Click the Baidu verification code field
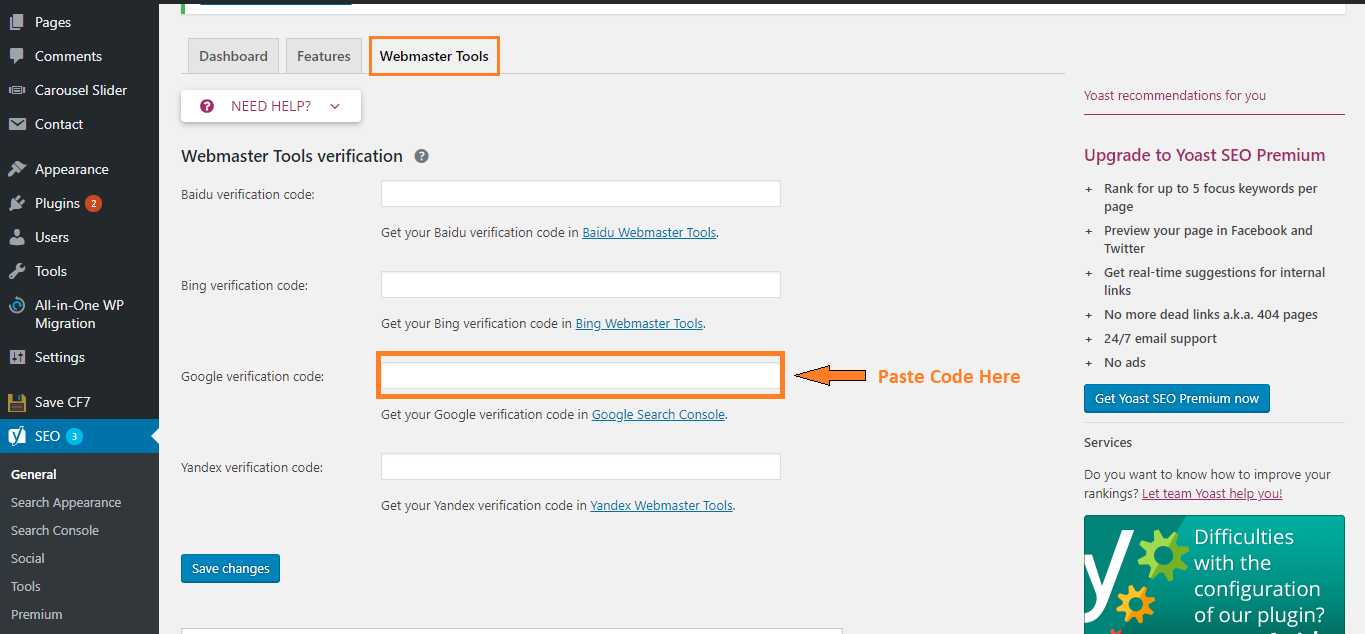The image size is (1365, 634). (x=581, y=194)
